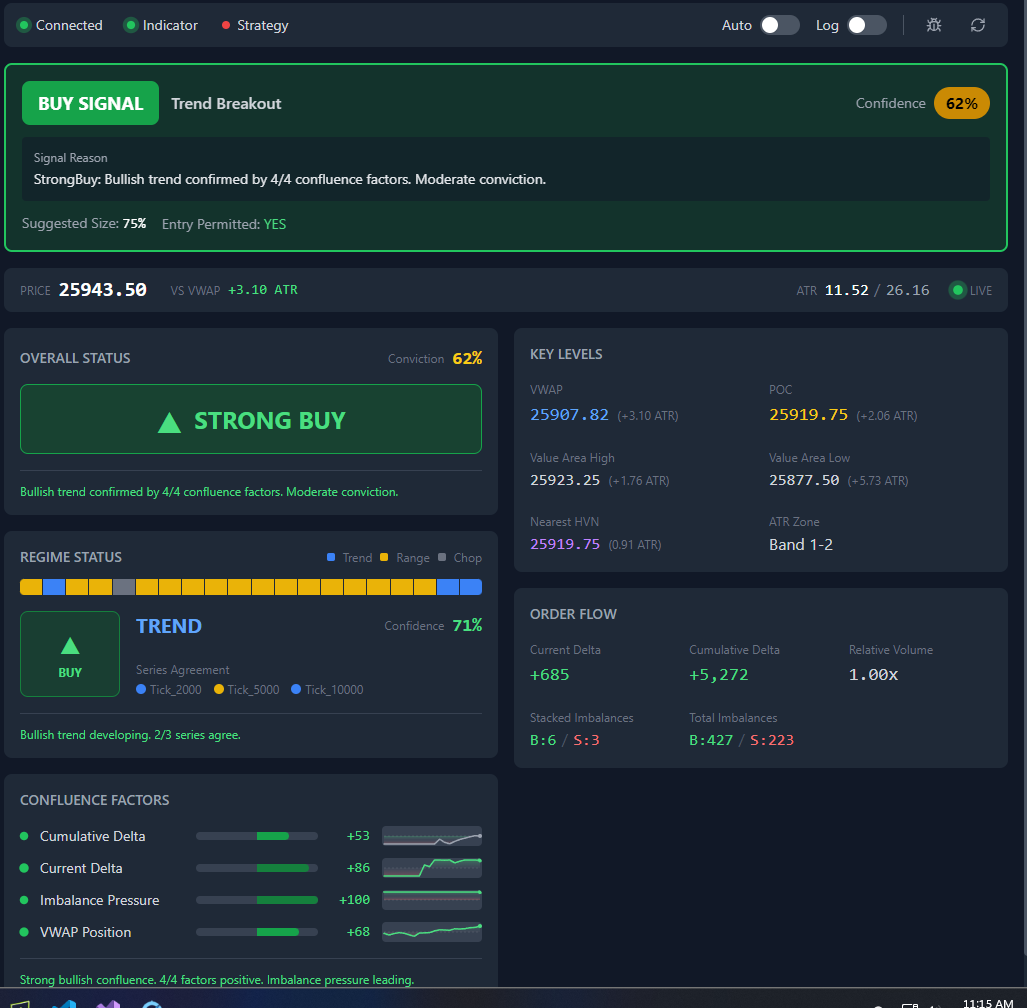Click the Cumulative Delta sparkline chart

click(432, 836)
